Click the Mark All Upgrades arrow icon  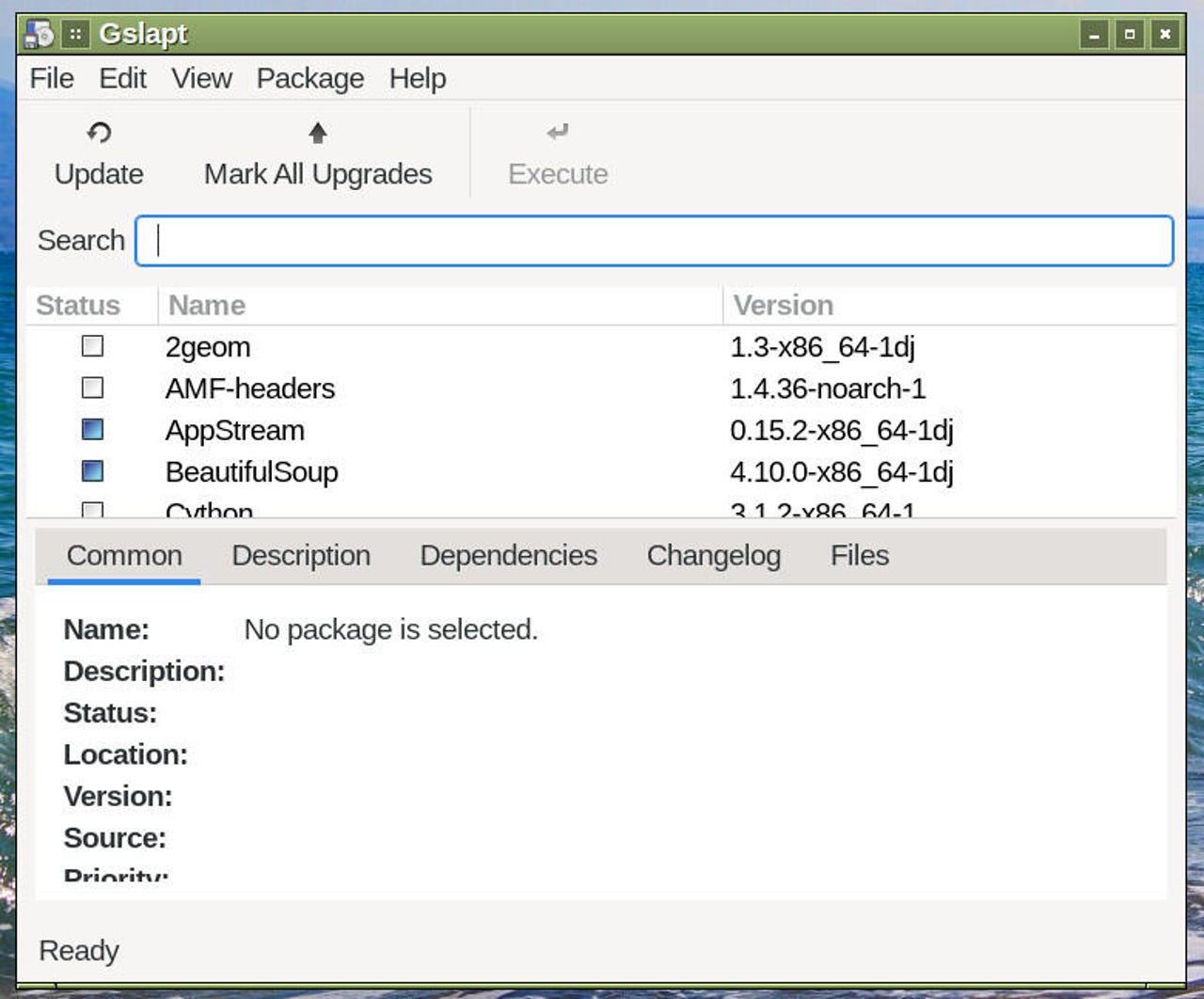[318, 133]
